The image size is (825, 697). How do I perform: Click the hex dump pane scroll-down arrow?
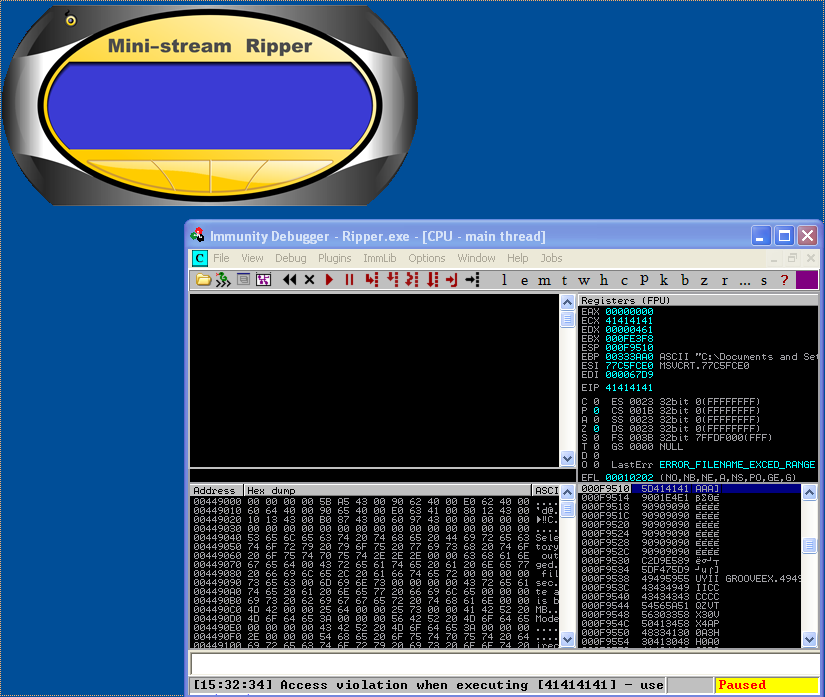pyautogui.click(x=567, y=640)
